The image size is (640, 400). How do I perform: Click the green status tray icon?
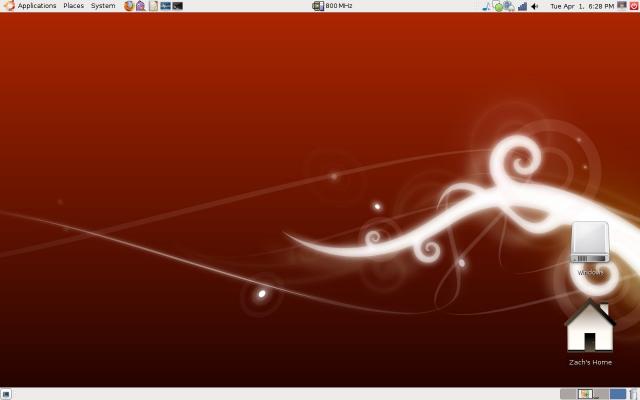tap(498, 7)
